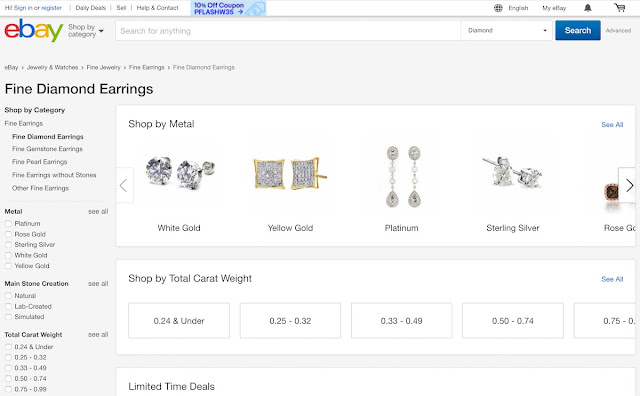Open the Sterling Silver earrings thumbnail

click(x=513, y=172)
